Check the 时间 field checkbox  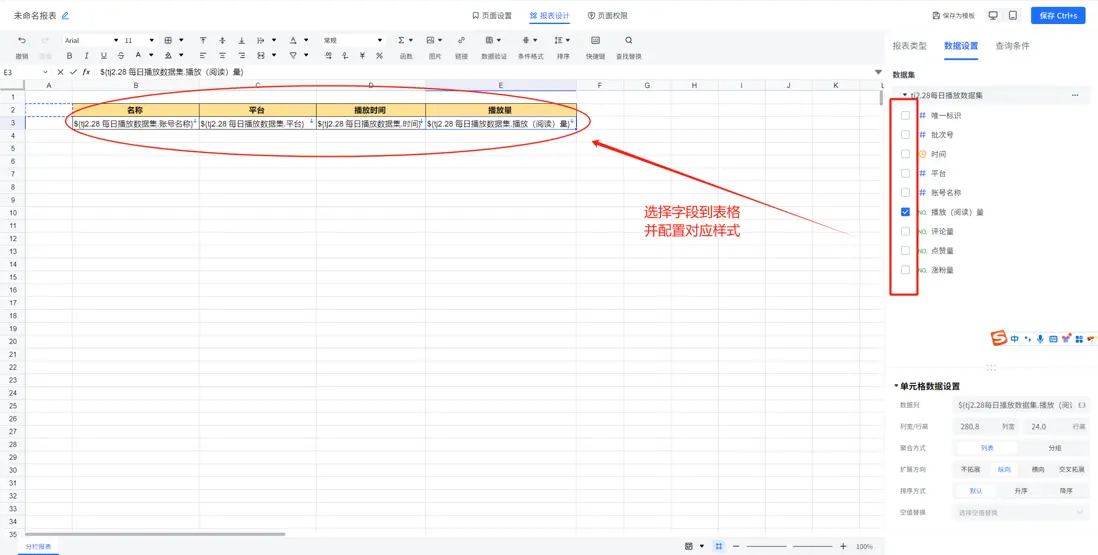pyautogui.click(x=905, y=154)
